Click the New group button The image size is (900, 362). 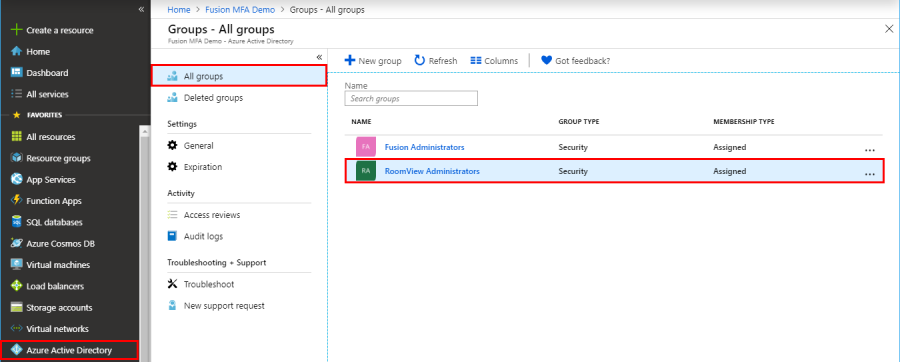point(373,61)
